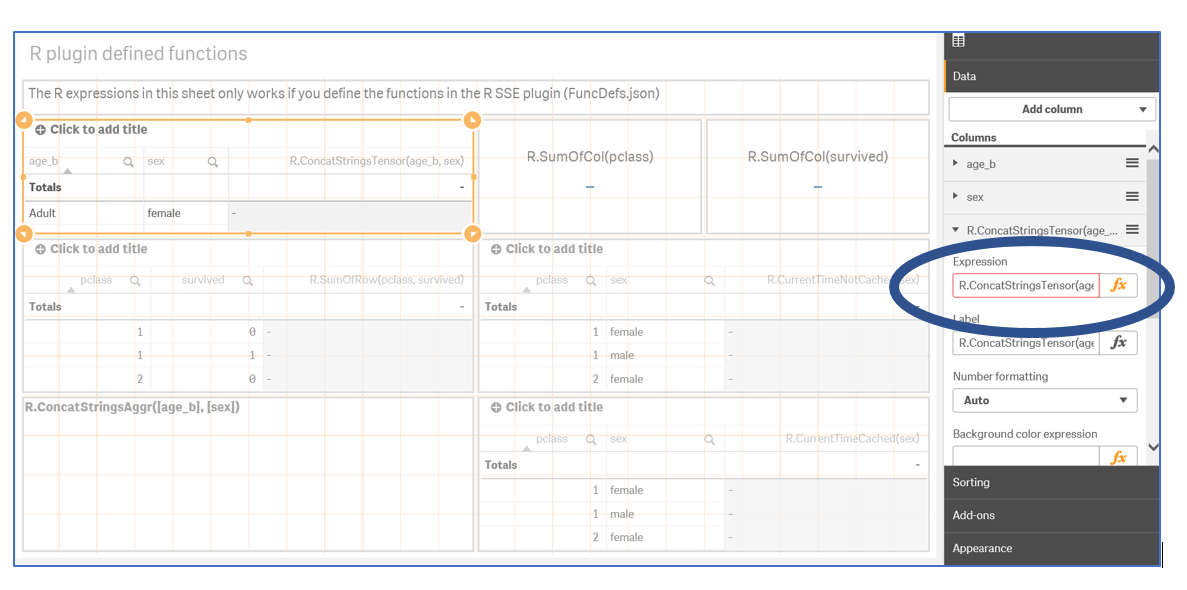
Task: Open the Add-ons section
Action: click(1050, 515)
